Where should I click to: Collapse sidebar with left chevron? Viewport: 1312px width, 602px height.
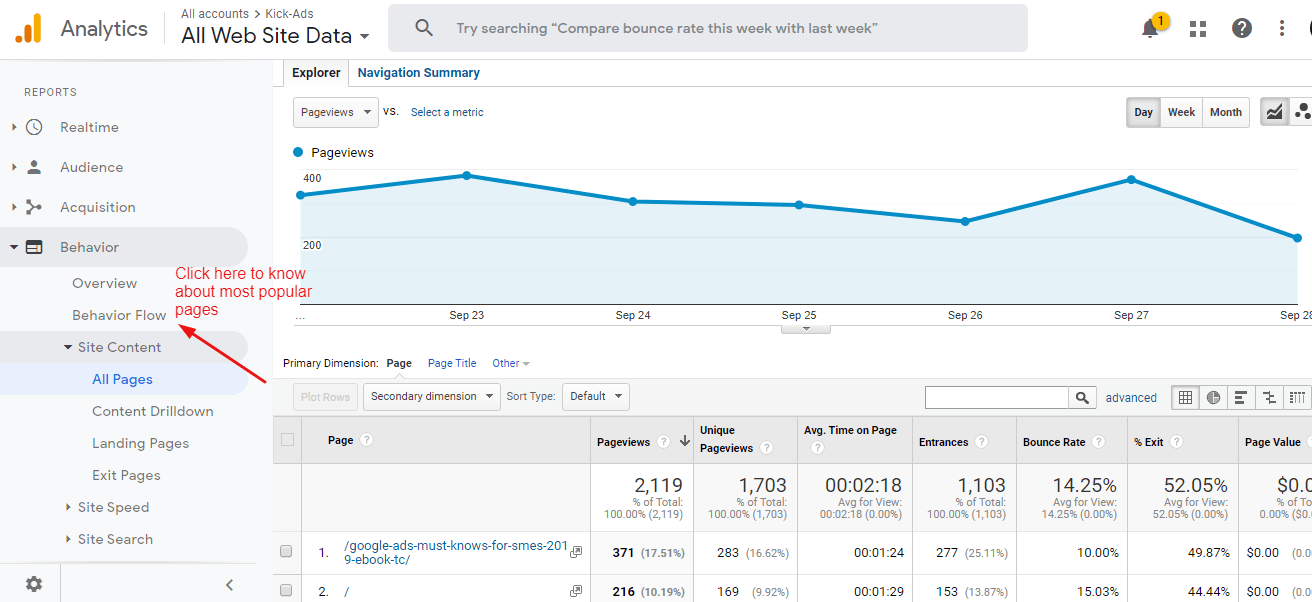coord(229,585)
